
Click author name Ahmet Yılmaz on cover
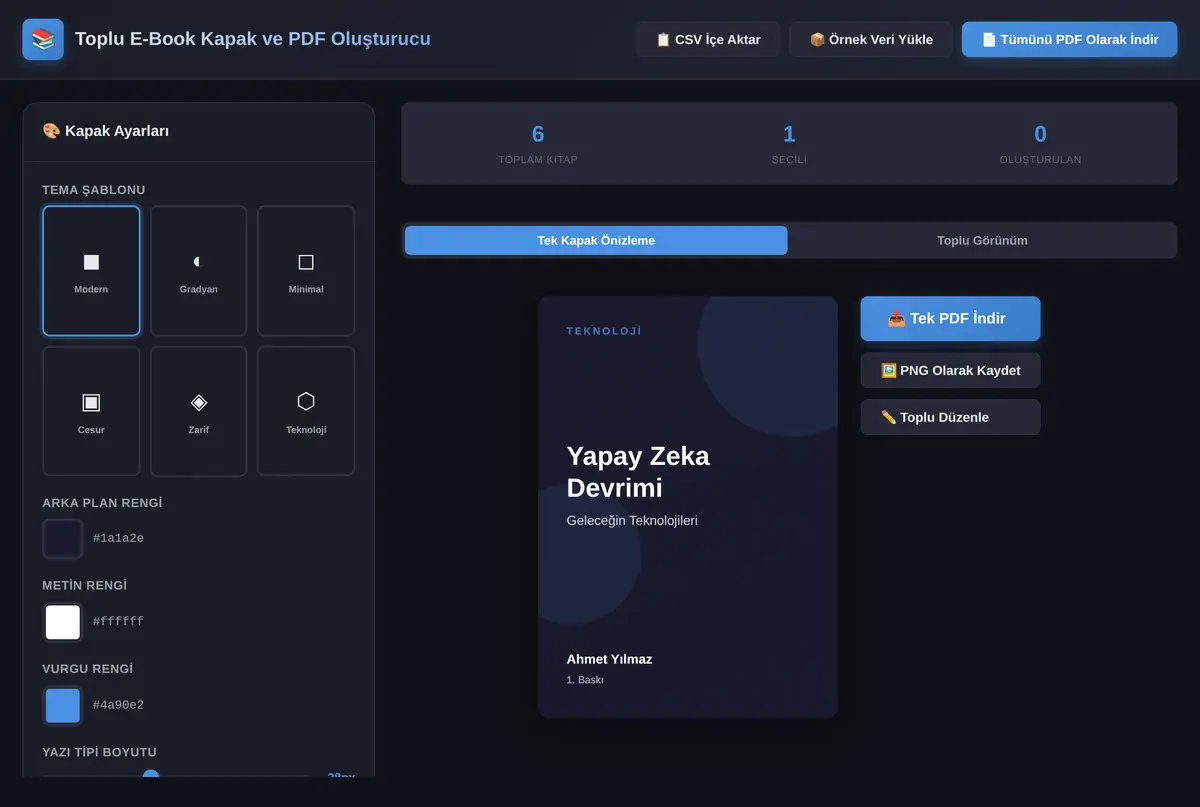tap(609, 659)
